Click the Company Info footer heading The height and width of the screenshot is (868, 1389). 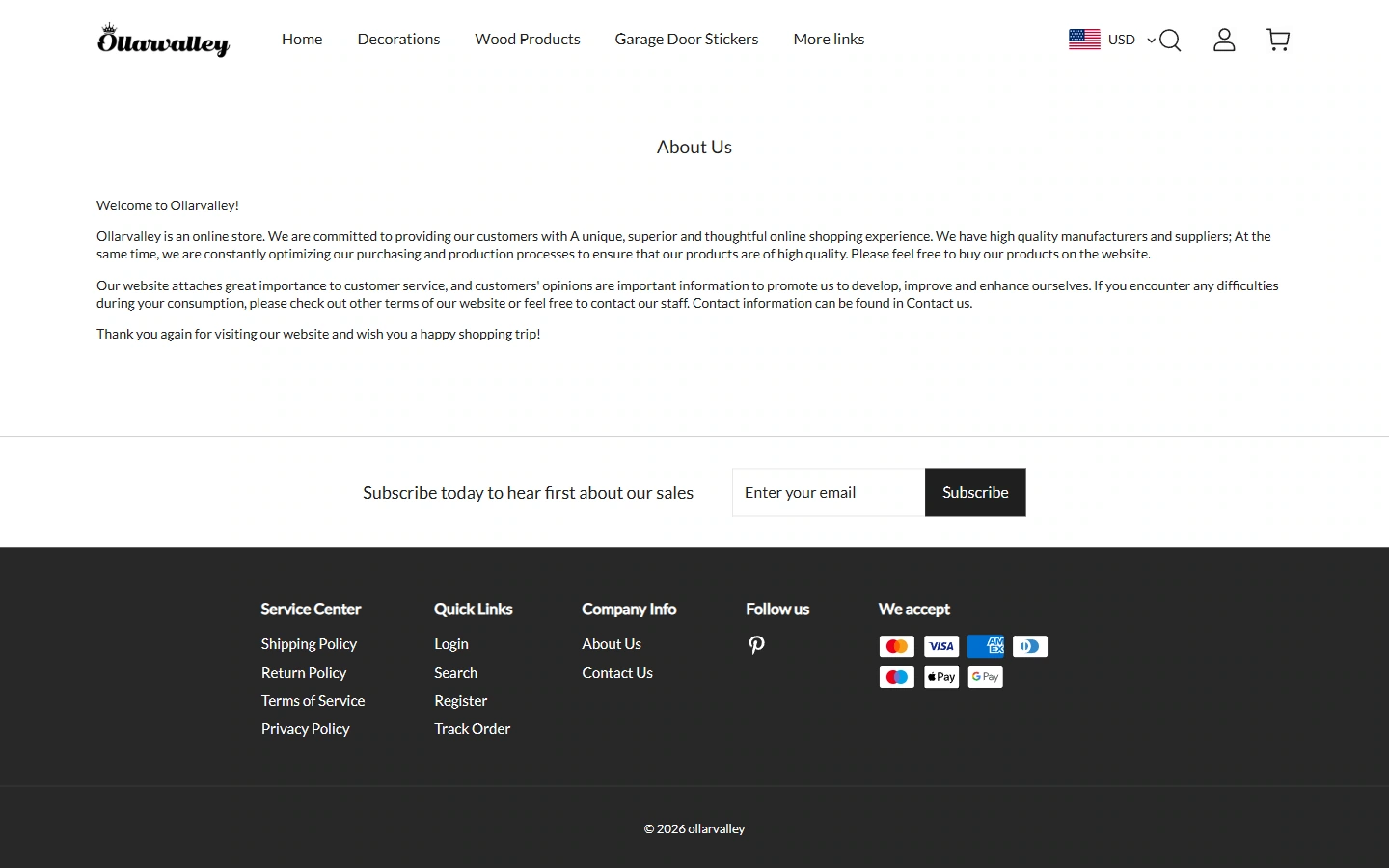(629, 610)
